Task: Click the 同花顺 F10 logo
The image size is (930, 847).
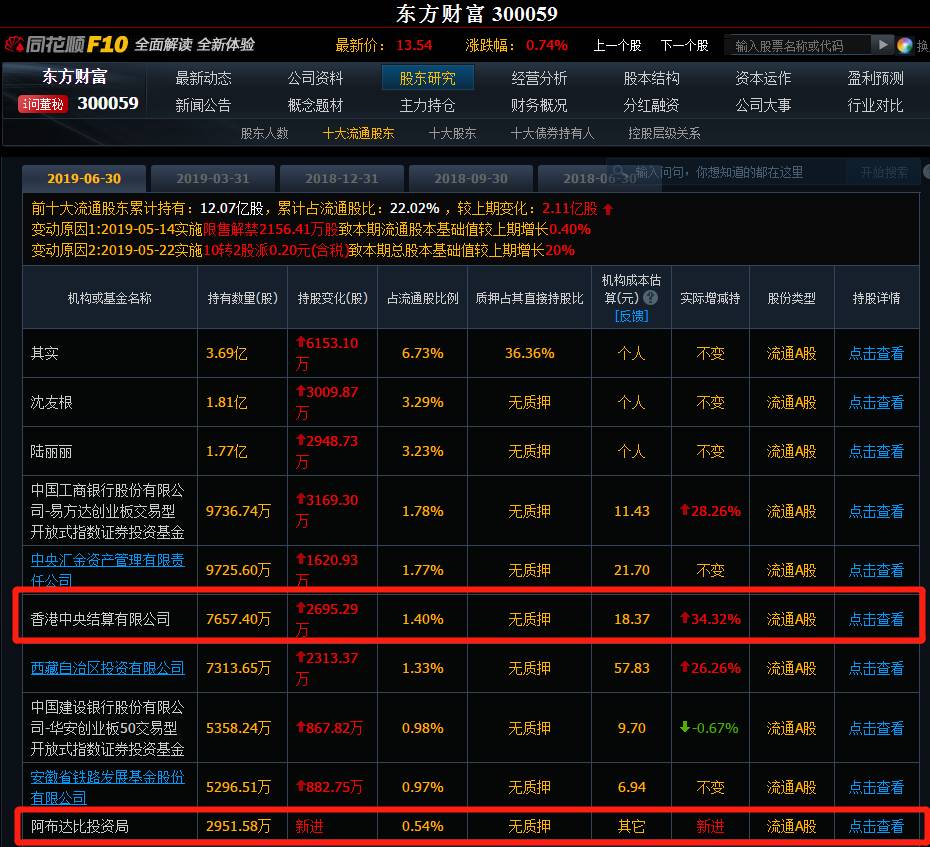Action: (x=66, y=44)
